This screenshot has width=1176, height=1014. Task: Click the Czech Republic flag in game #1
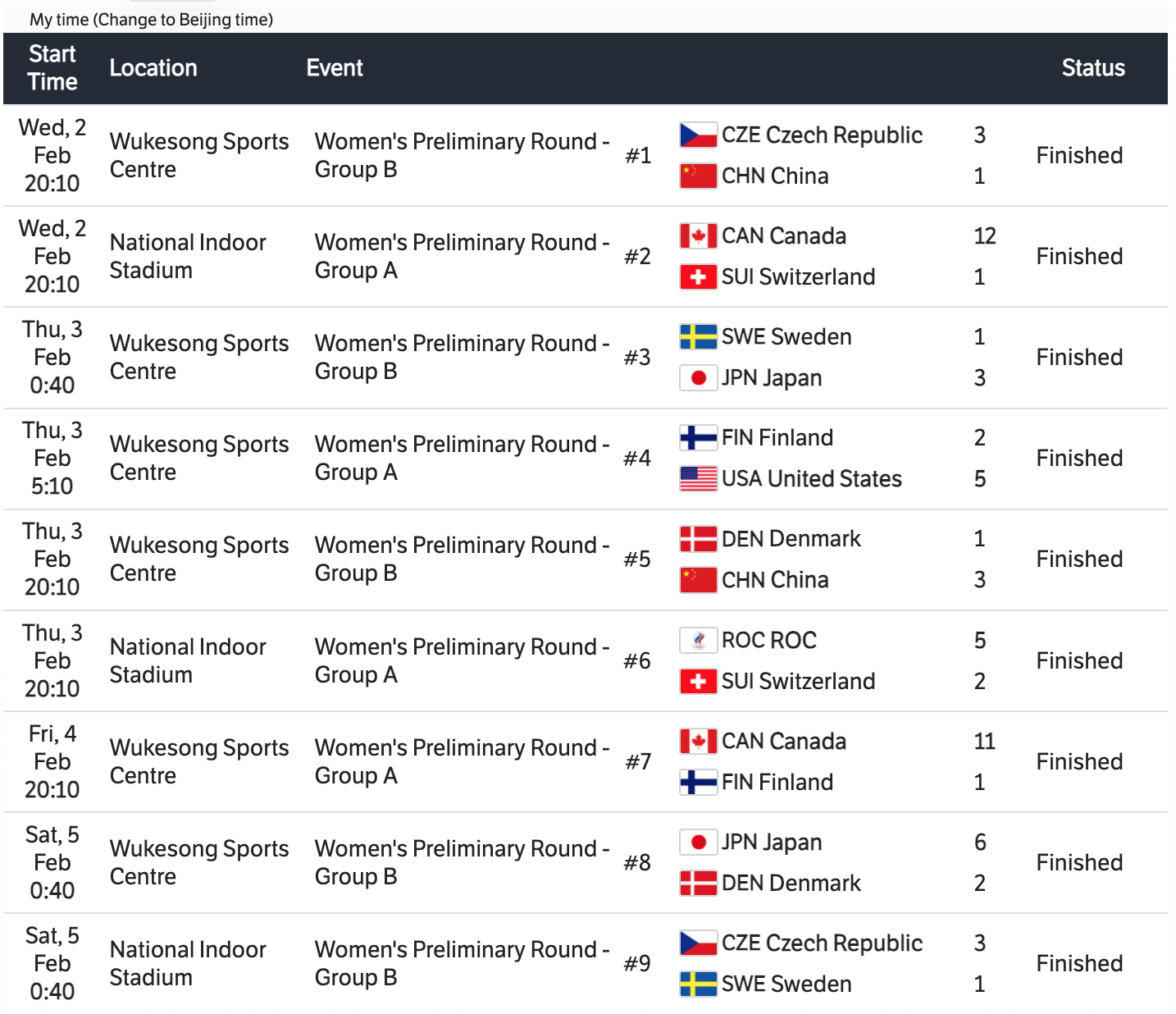pyautogui.click(x=698, y=135)
